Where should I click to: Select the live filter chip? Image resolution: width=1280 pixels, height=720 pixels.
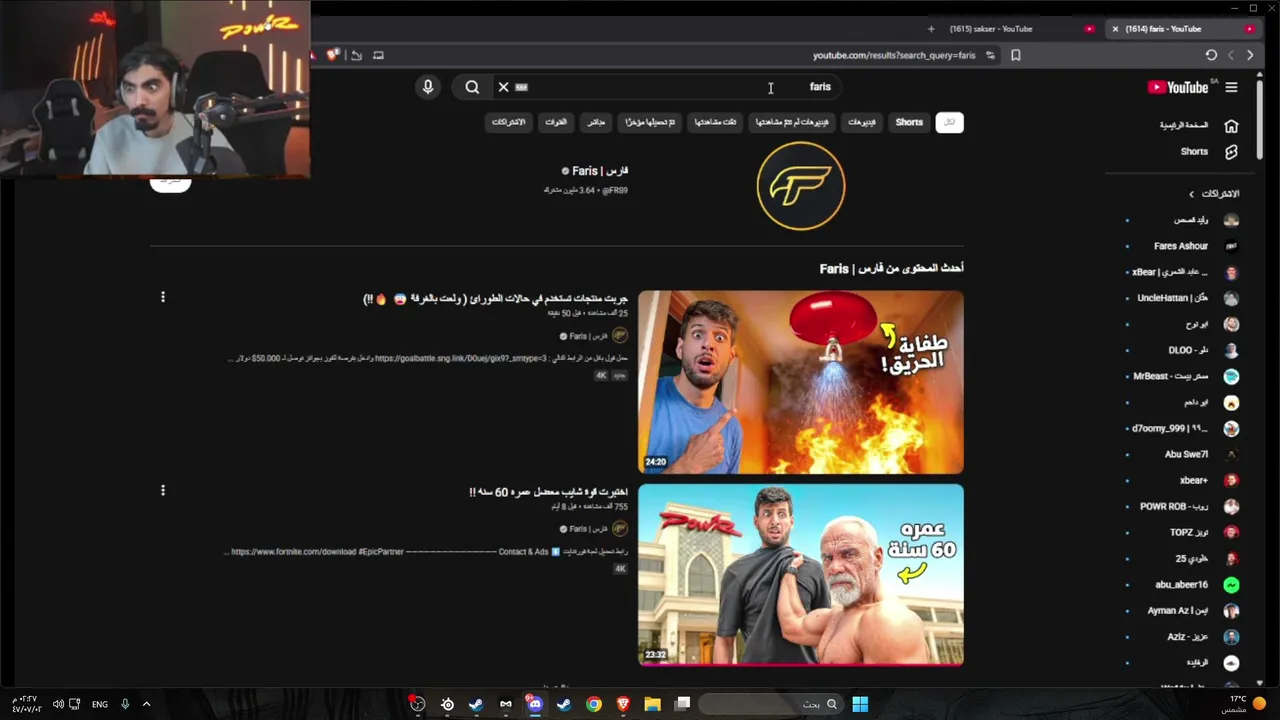[596, 122]
